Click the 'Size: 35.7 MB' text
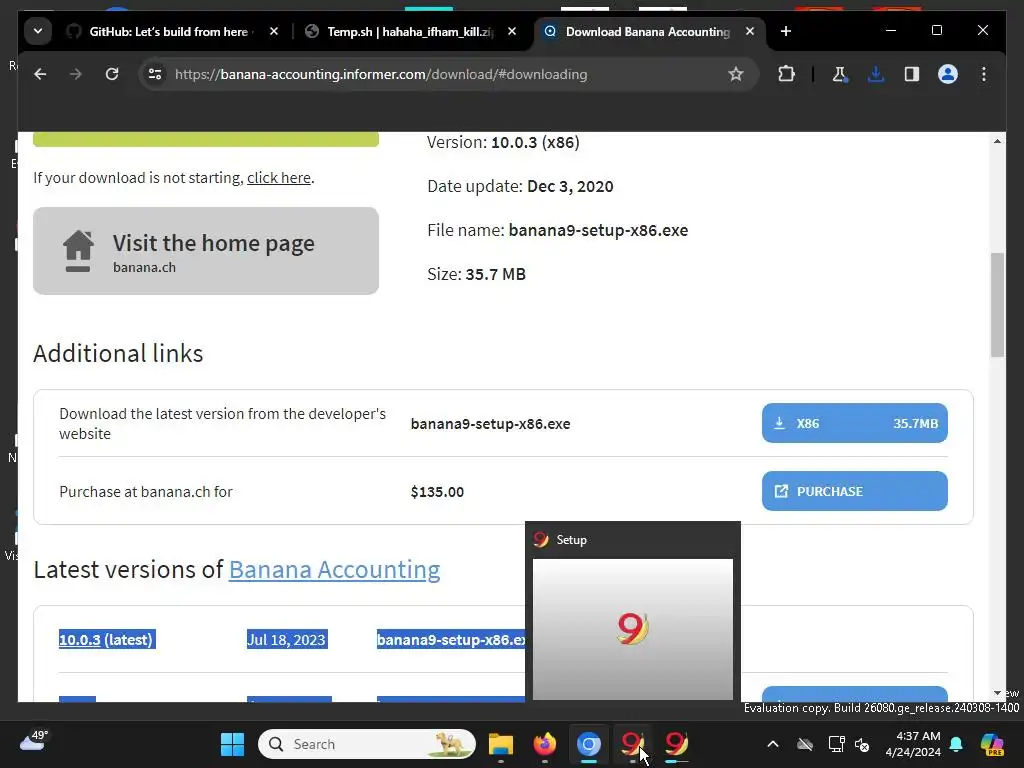This screenshot has width=1024, height=768. [x=476, y=274]
